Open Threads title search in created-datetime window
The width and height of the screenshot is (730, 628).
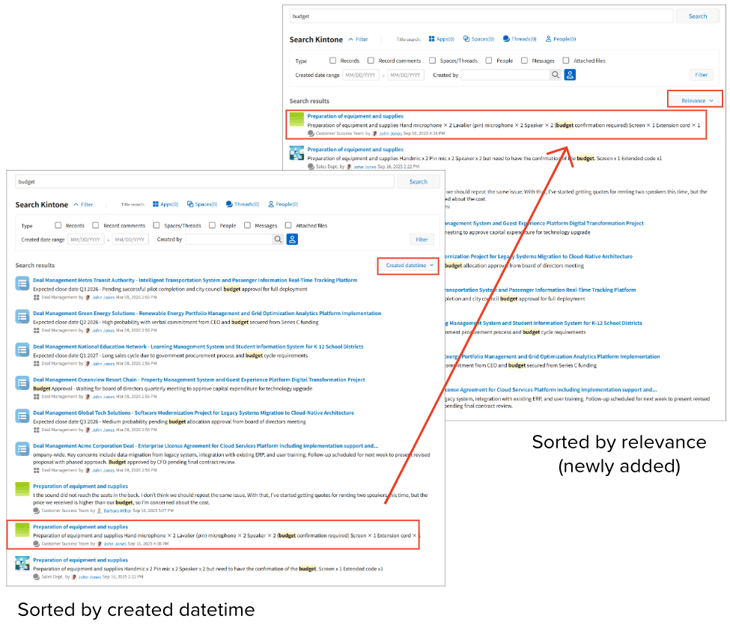(242, 204)
